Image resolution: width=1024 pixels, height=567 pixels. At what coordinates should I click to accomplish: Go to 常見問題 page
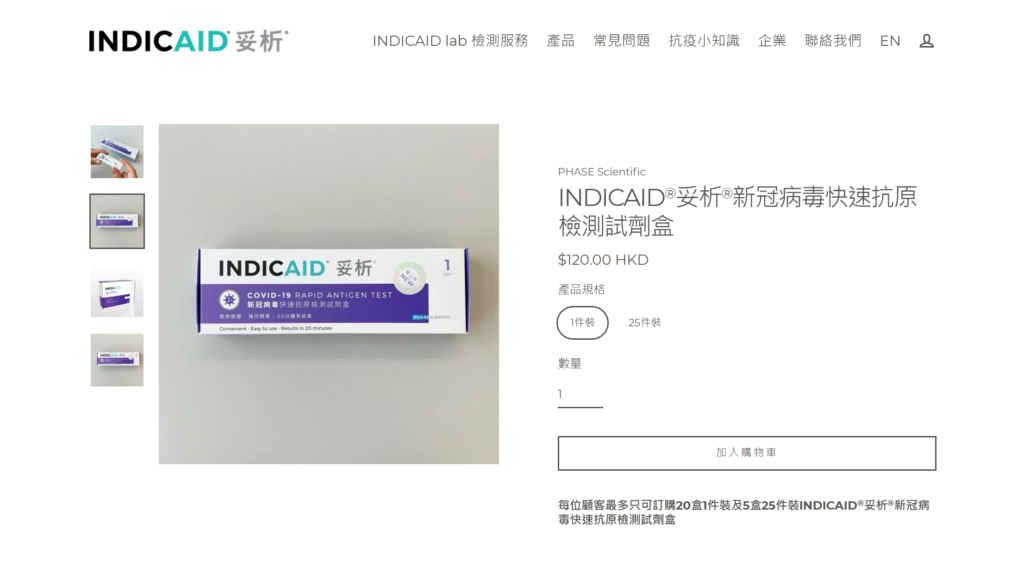(x=621, y=41)
